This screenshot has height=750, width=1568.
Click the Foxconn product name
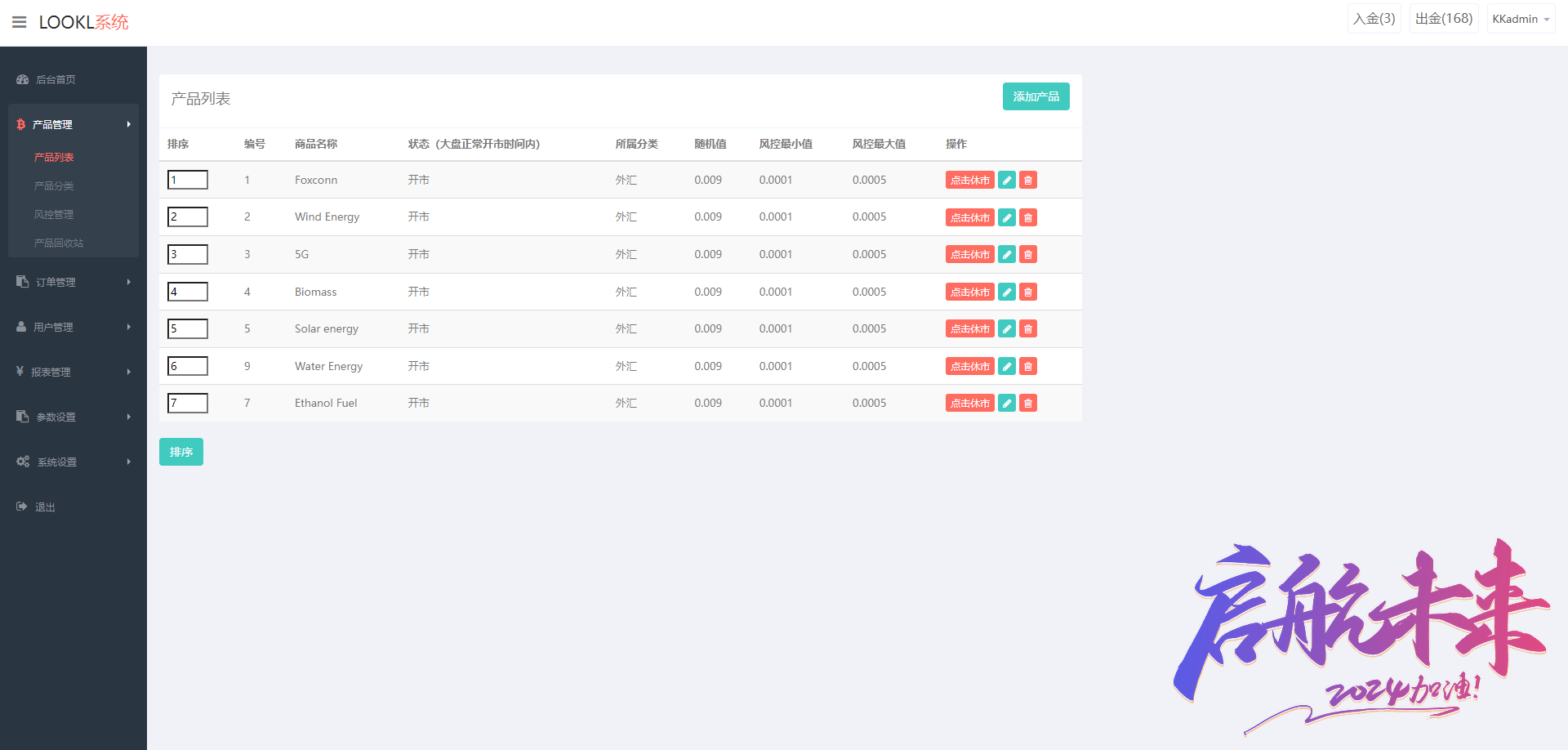(316, 180)
